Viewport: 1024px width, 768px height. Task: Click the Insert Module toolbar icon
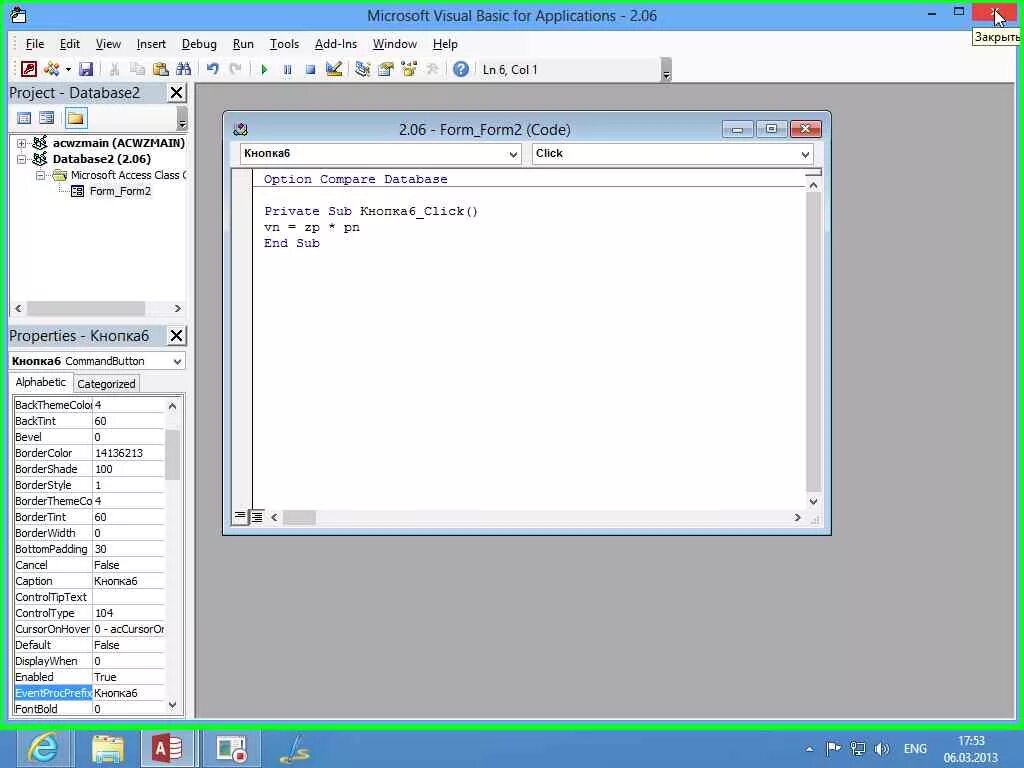(52, 69)
